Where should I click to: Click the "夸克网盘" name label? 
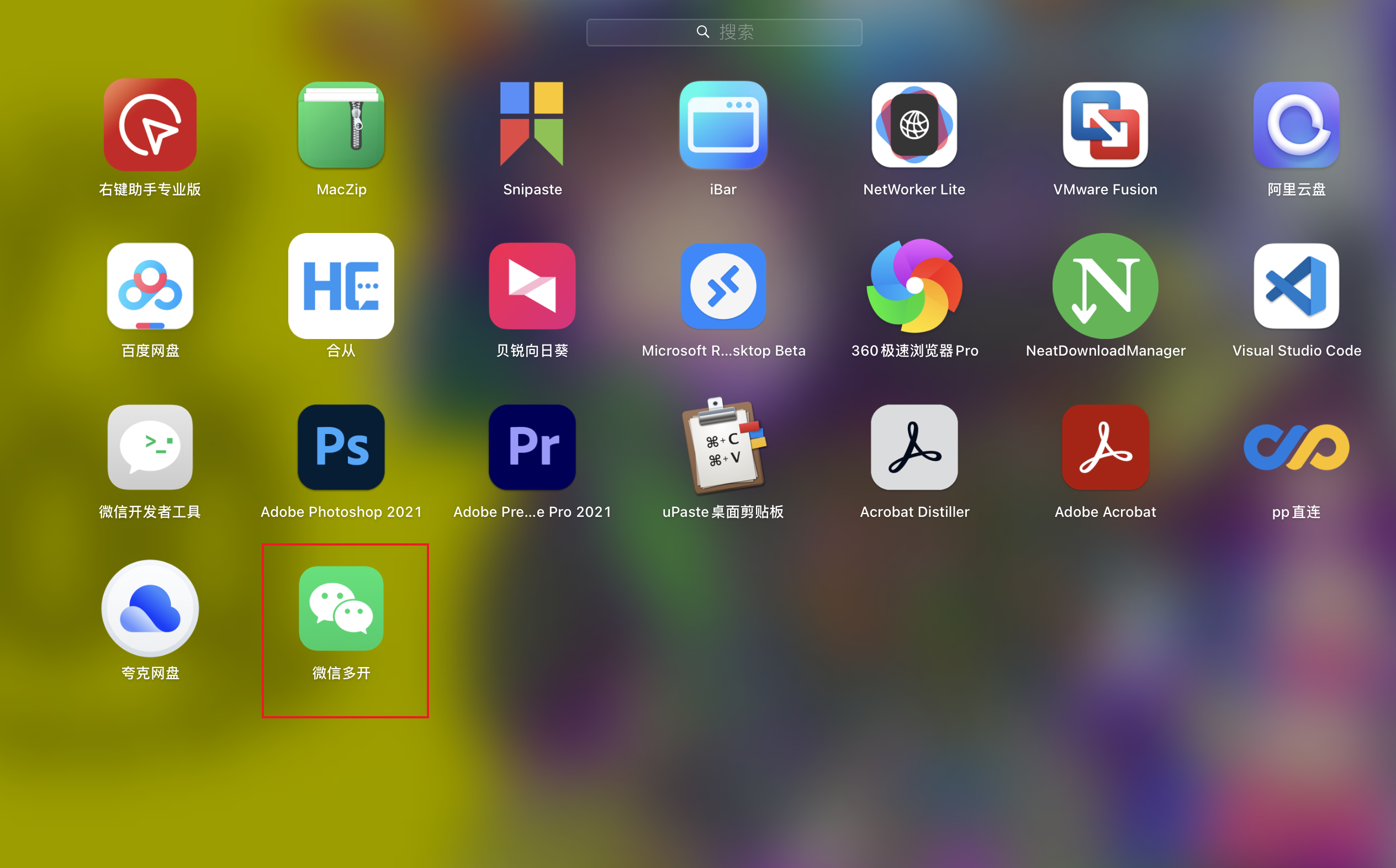click(x=150, y=674)
